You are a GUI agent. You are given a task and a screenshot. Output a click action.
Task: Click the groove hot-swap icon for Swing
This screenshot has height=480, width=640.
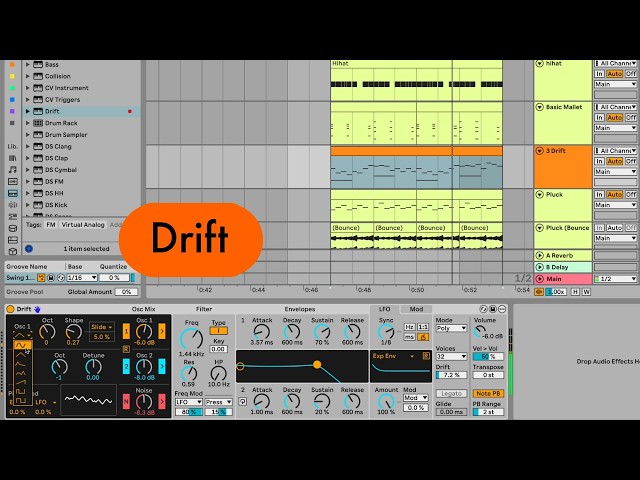click(41, 278)
